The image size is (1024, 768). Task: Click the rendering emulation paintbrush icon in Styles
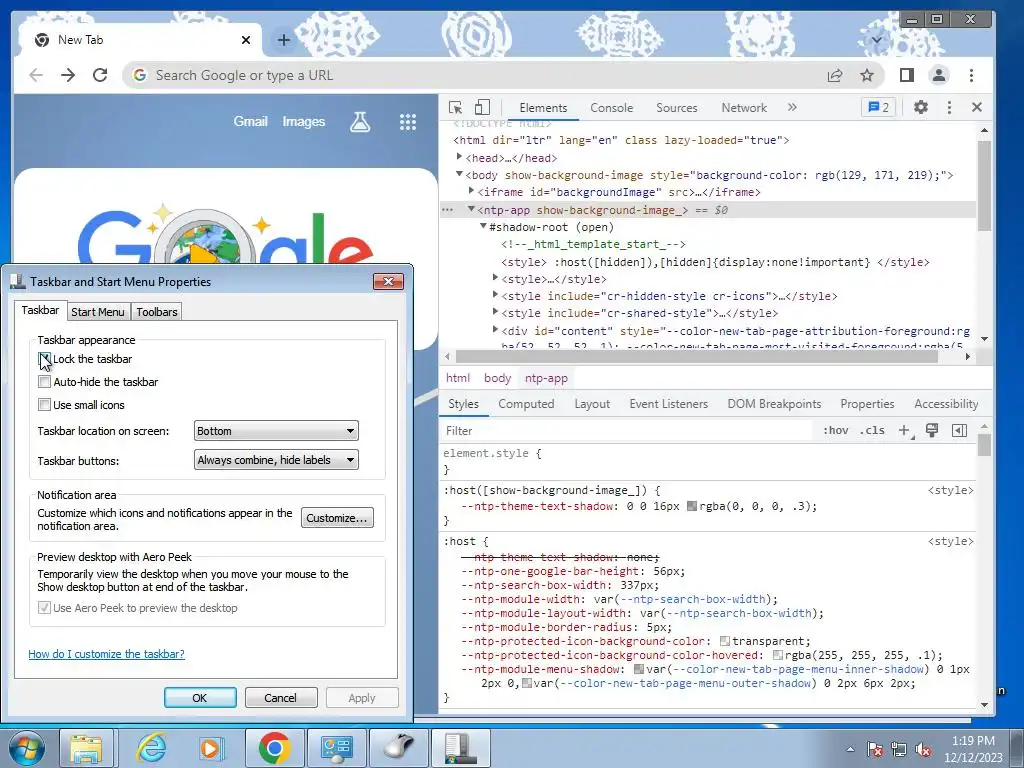pyautogui.click(x=932, y=430)
